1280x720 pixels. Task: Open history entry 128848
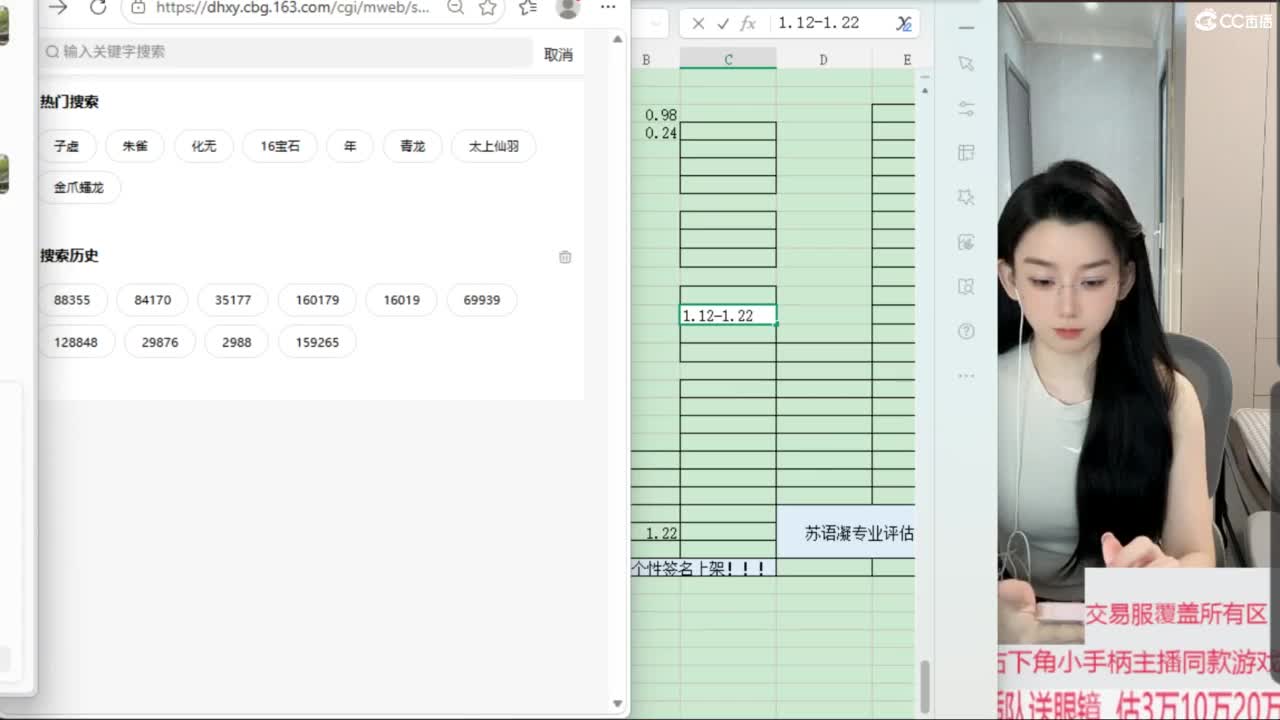[x=76, y=342]
